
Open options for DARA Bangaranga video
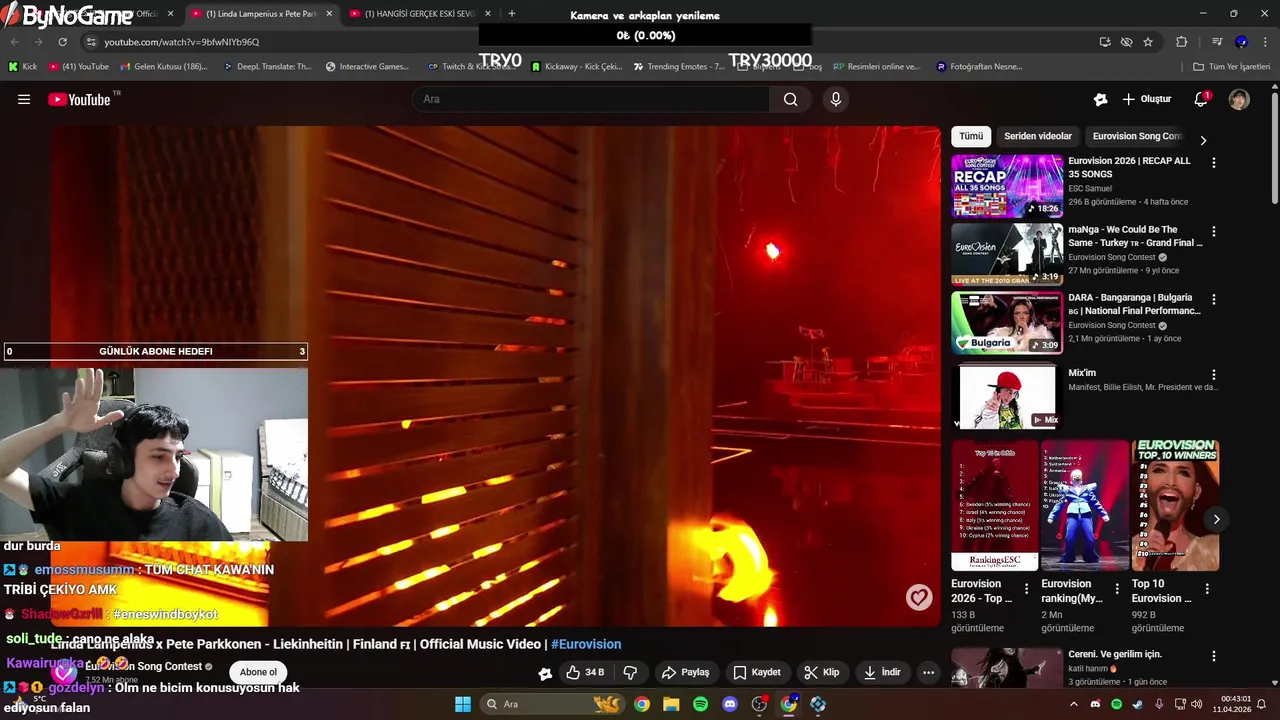[x=1214, y=299]
